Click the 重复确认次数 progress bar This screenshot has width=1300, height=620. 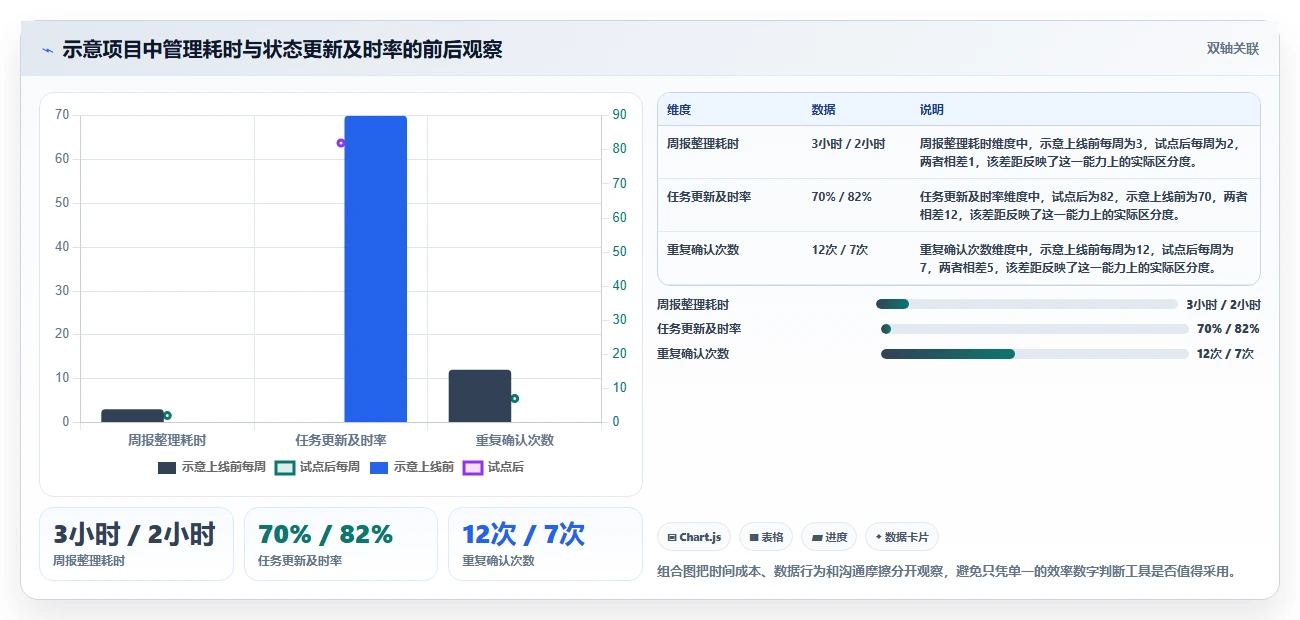[1035, 354]
